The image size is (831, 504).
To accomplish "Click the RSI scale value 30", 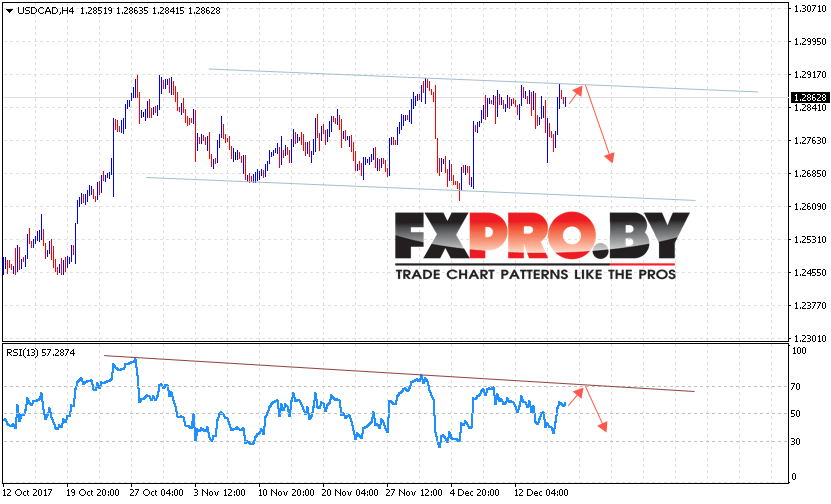I will [795, 441].
